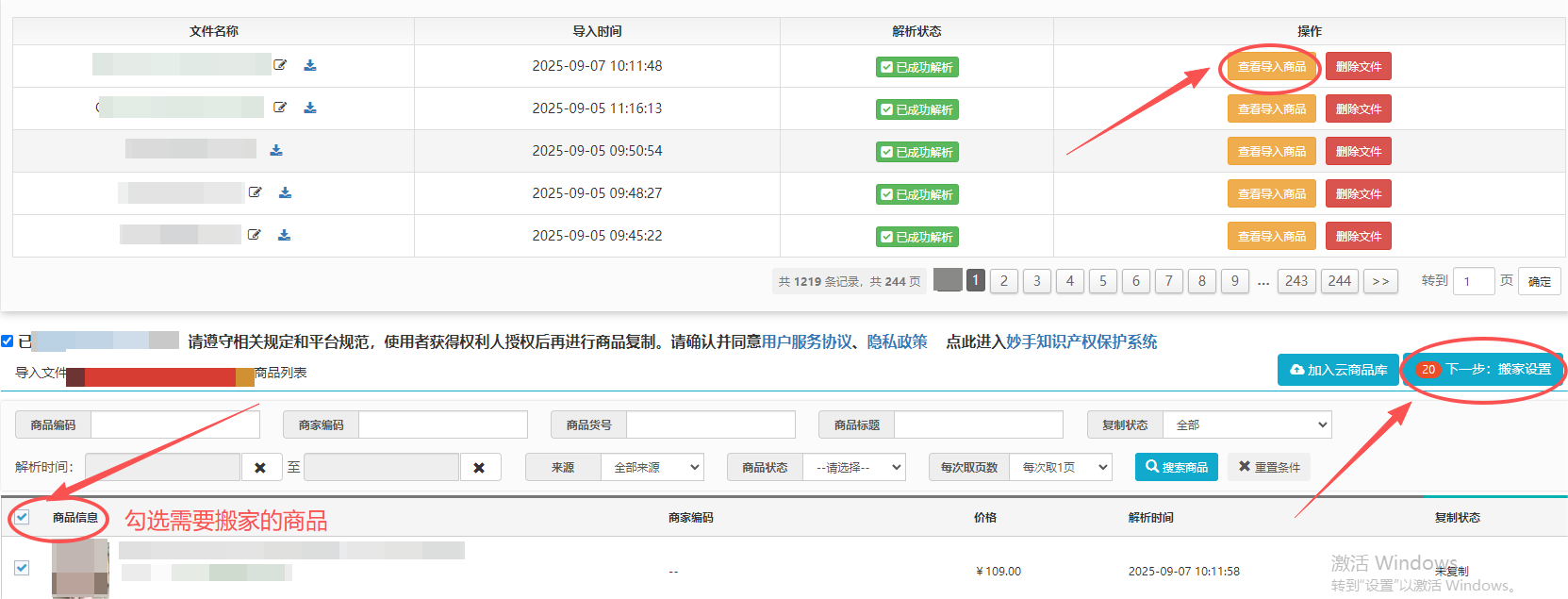This screenshot has width=1568, height=599.
Task: Jump to page 244 in pagination
Action: (1340, 281)
